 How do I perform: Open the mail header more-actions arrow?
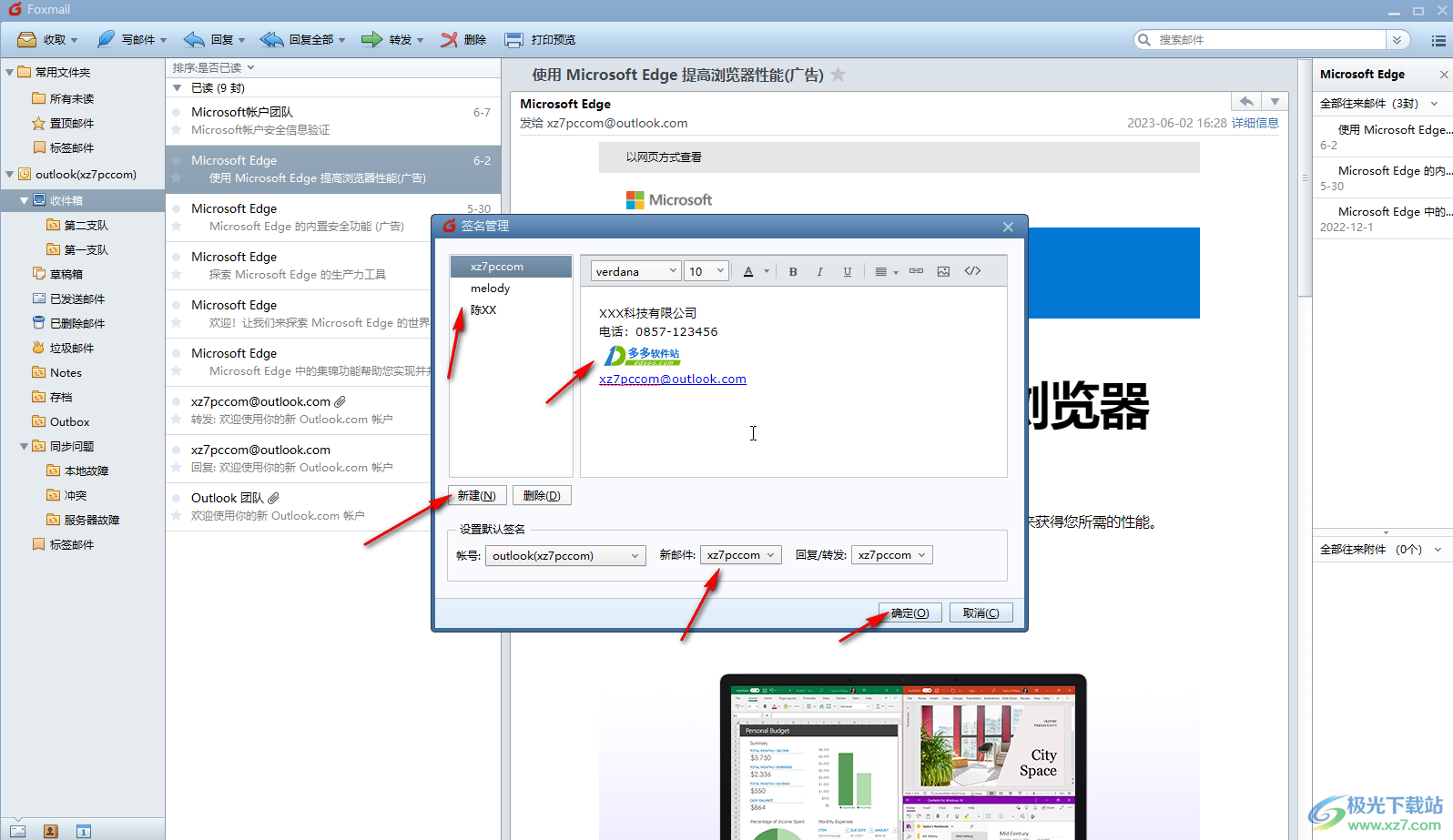(x=1275, y=101)
